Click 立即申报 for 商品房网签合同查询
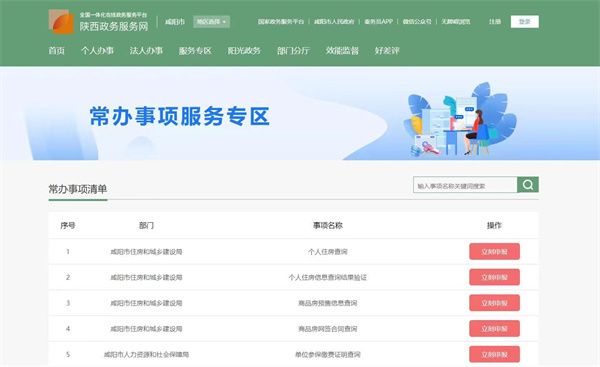Viewport: 600px width, 367px height. 494,328
